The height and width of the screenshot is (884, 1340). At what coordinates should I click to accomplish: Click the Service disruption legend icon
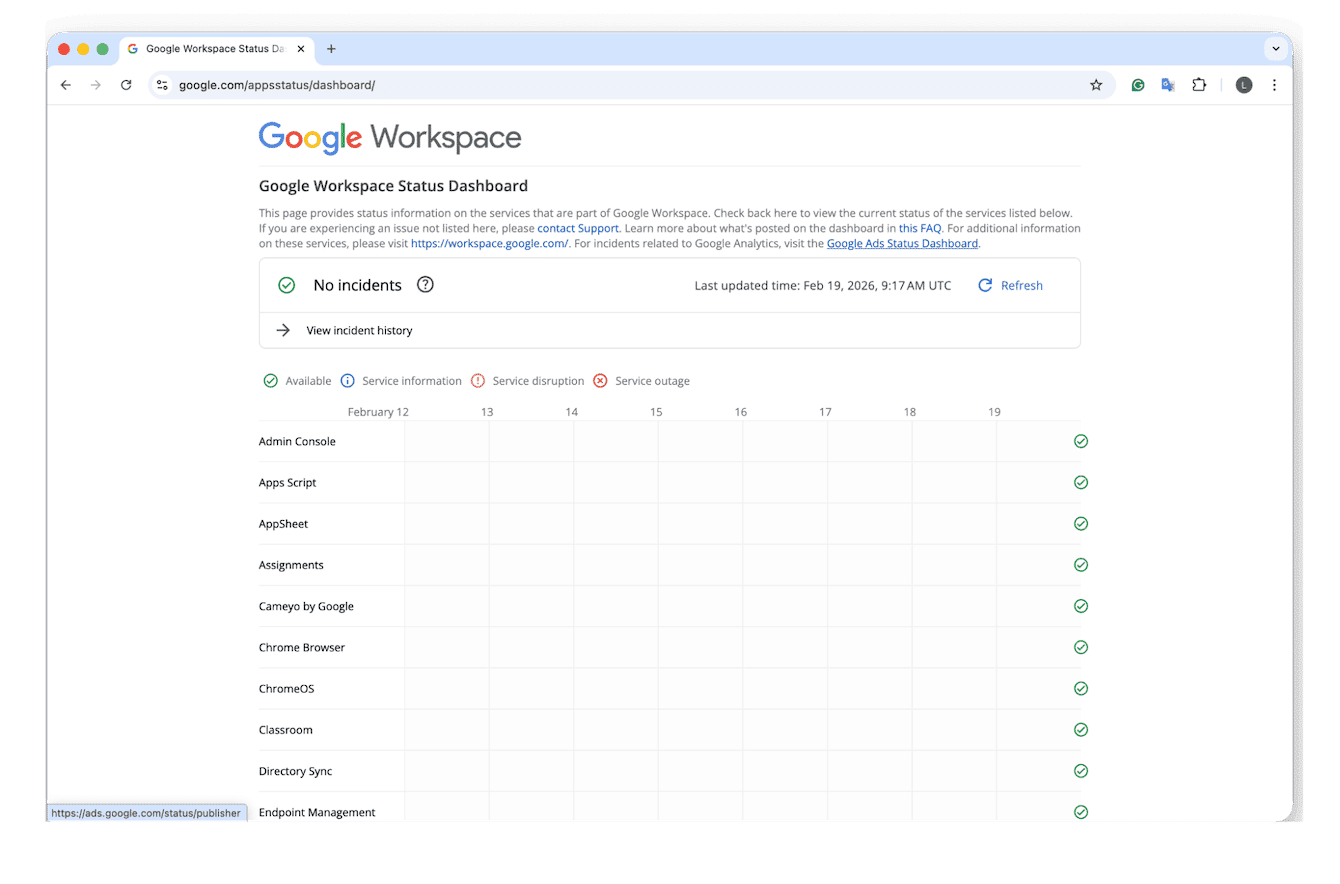pyautogui.click(x=477, y=380)
